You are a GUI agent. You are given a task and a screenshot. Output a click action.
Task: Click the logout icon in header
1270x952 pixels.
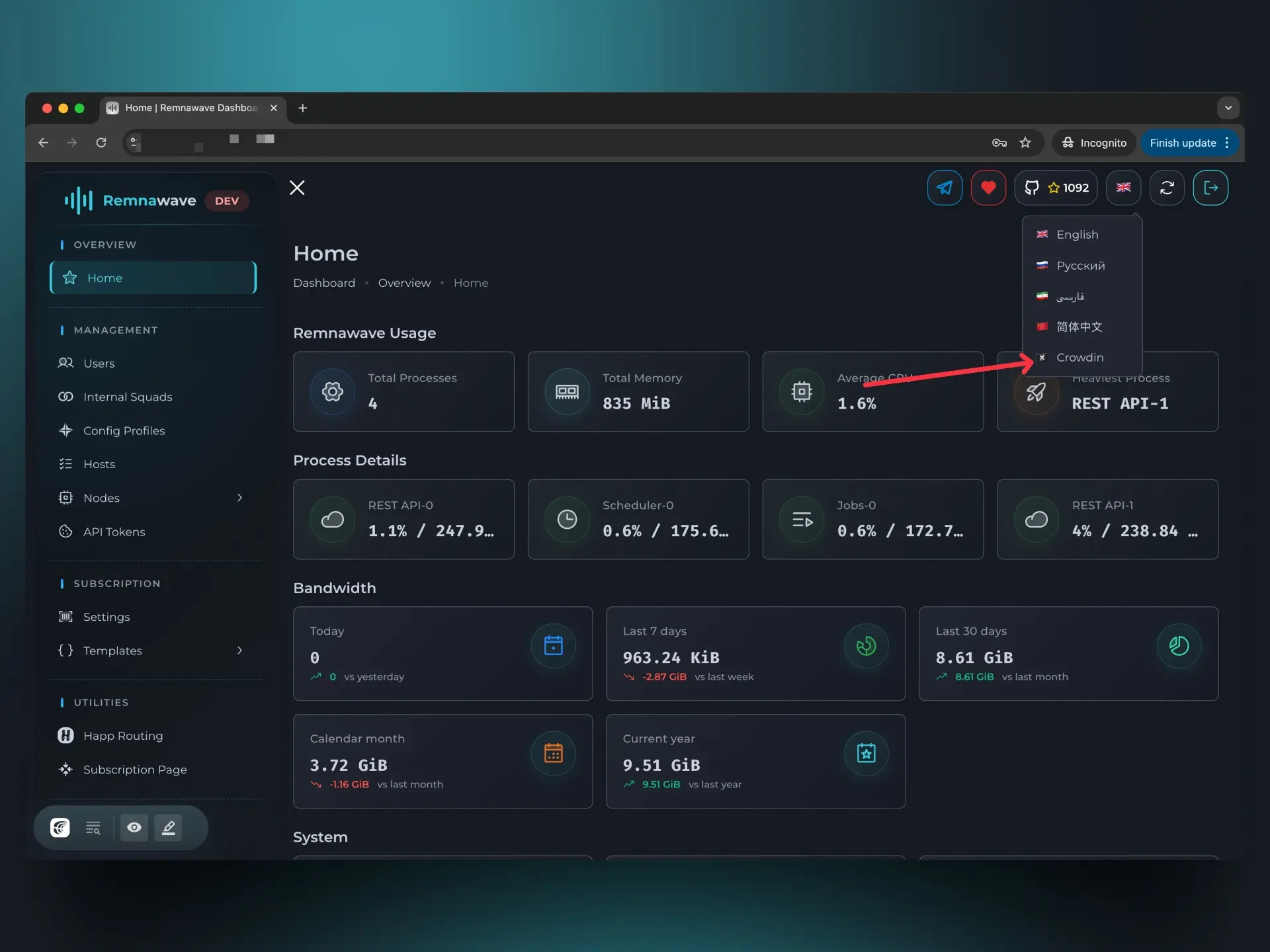1210,188
